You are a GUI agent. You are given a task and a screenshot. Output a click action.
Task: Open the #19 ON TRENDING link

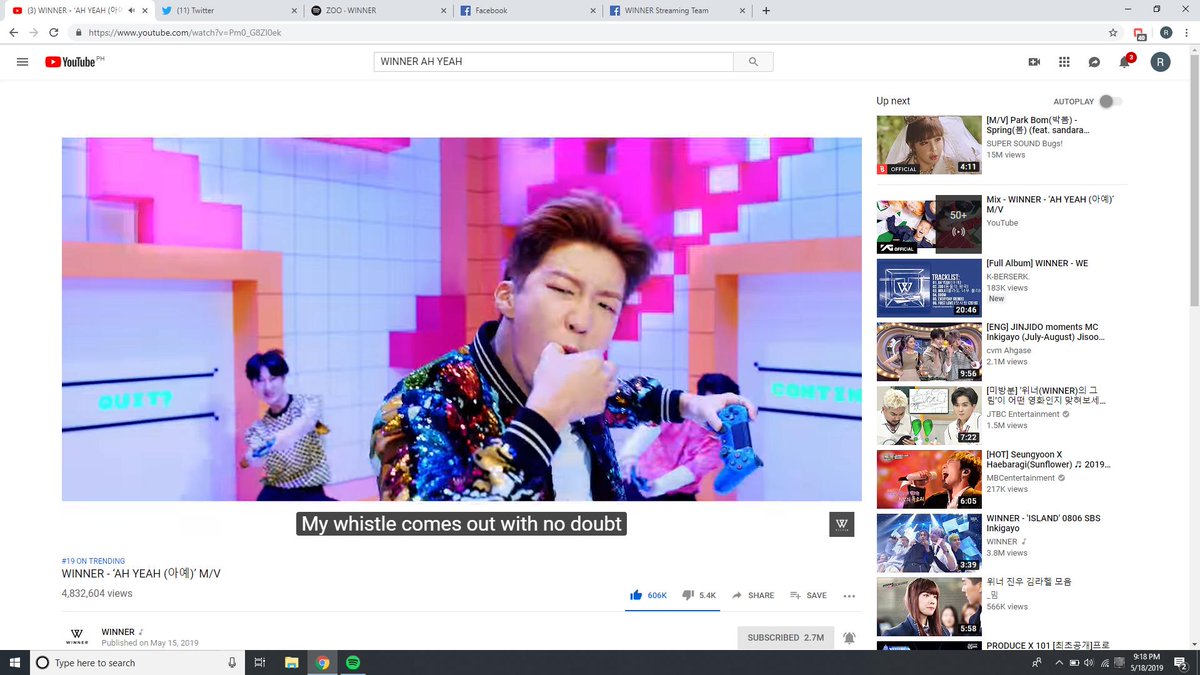(x=93, y=561)
